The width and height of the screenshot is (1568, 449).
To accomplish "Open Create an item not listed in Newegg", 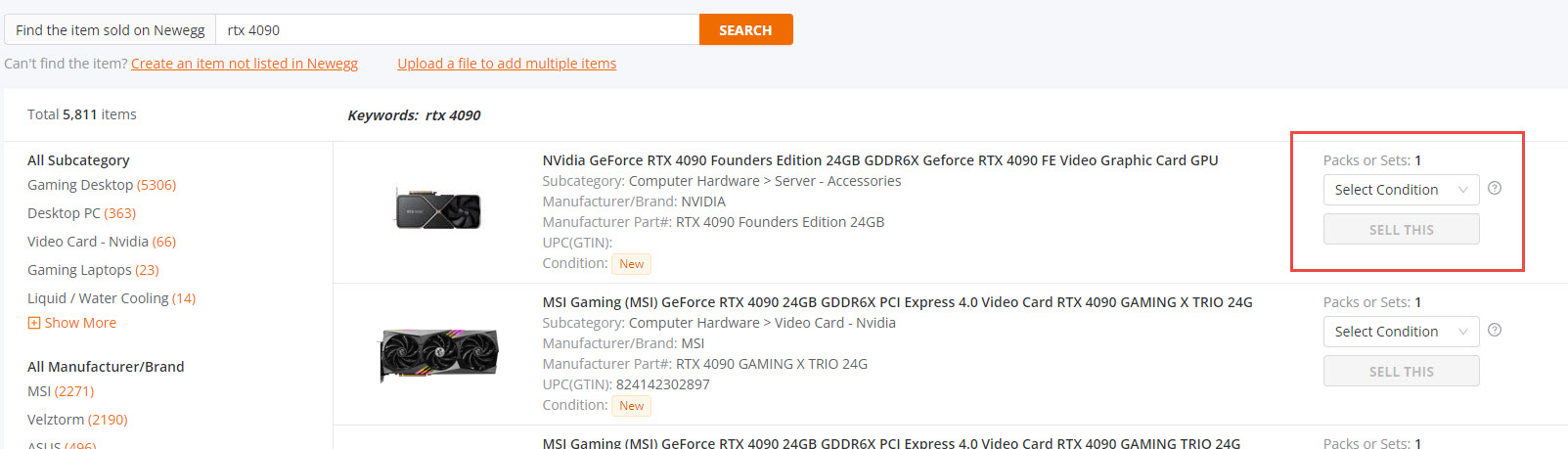I will [245, 64].
